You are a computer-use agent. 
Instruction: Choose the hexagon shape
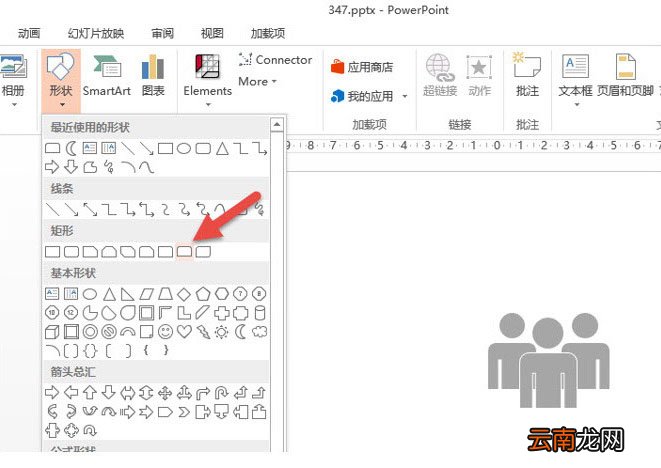click(222, 294)
